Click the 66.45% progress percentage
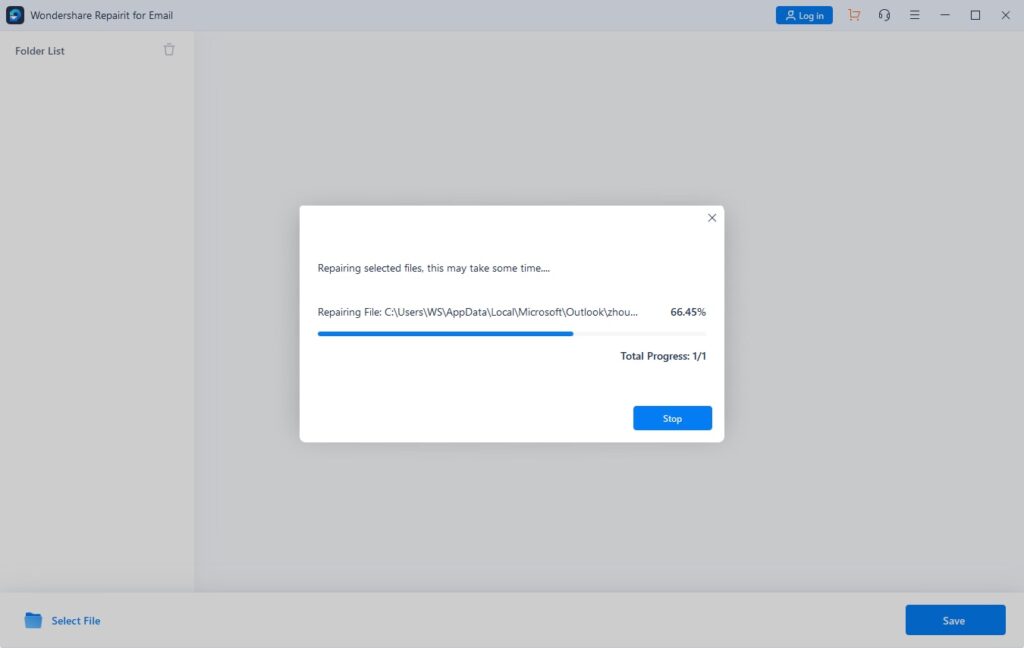The image size is (1024, 648). 688,312
